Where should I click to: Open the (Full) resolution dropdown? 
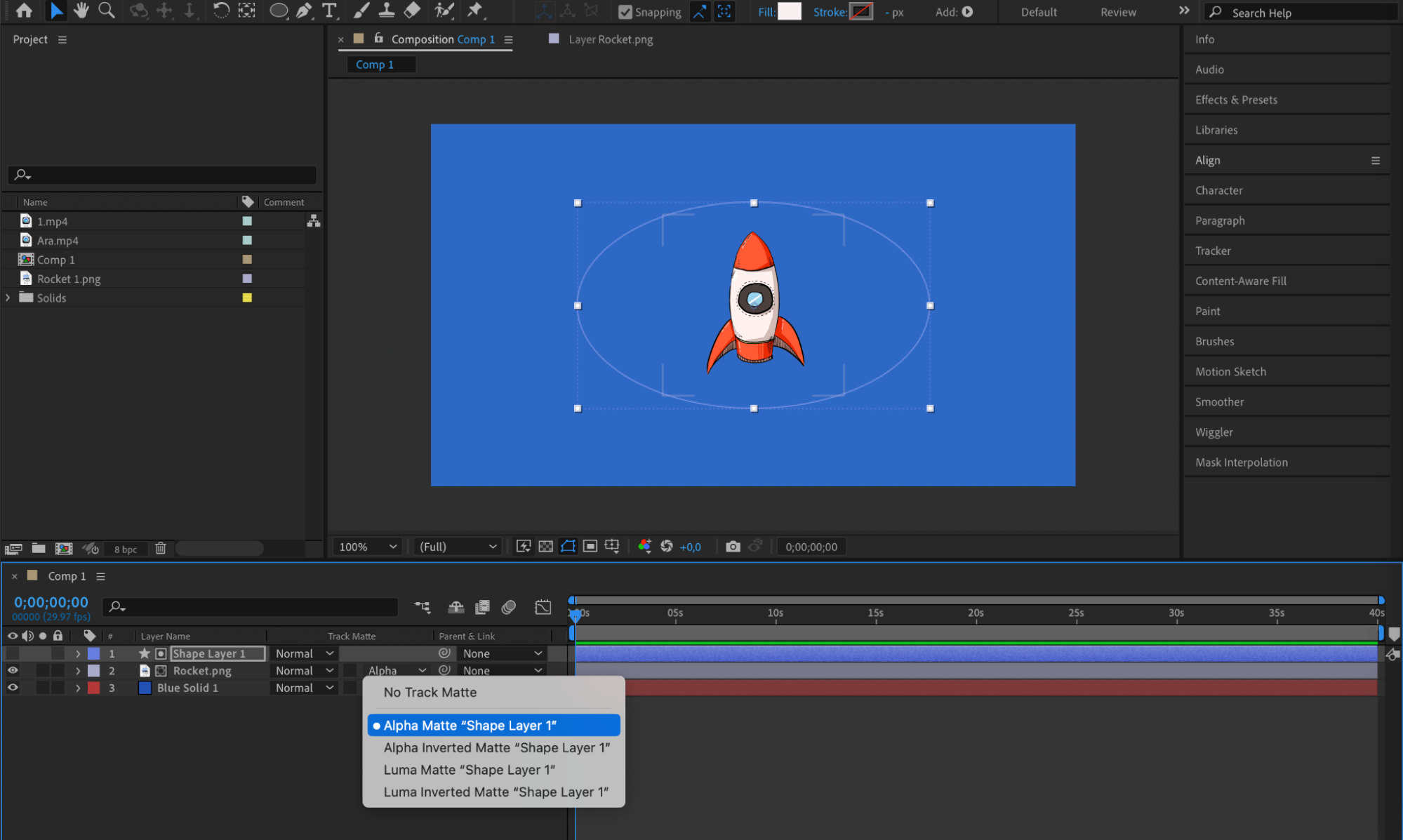pyautogui.click(x=458, y=547)
